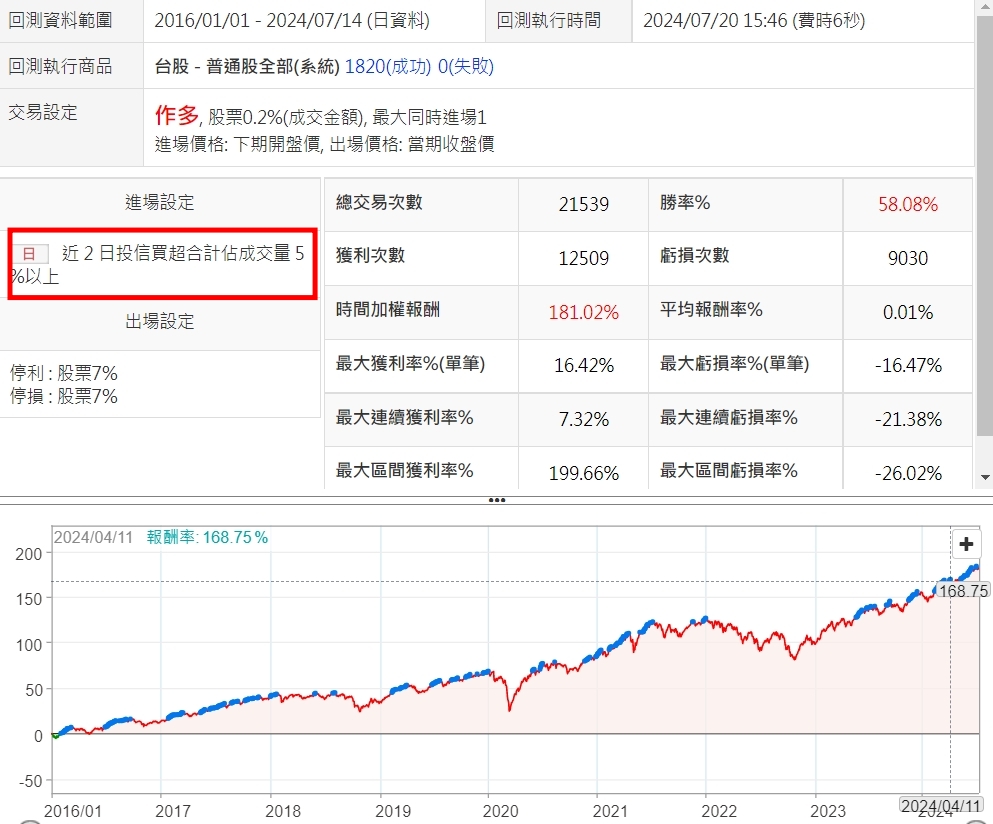Click the plus icon on the chart
Image resolution: width=993 pixels, height=824 pixels.
tap(966, 544)
